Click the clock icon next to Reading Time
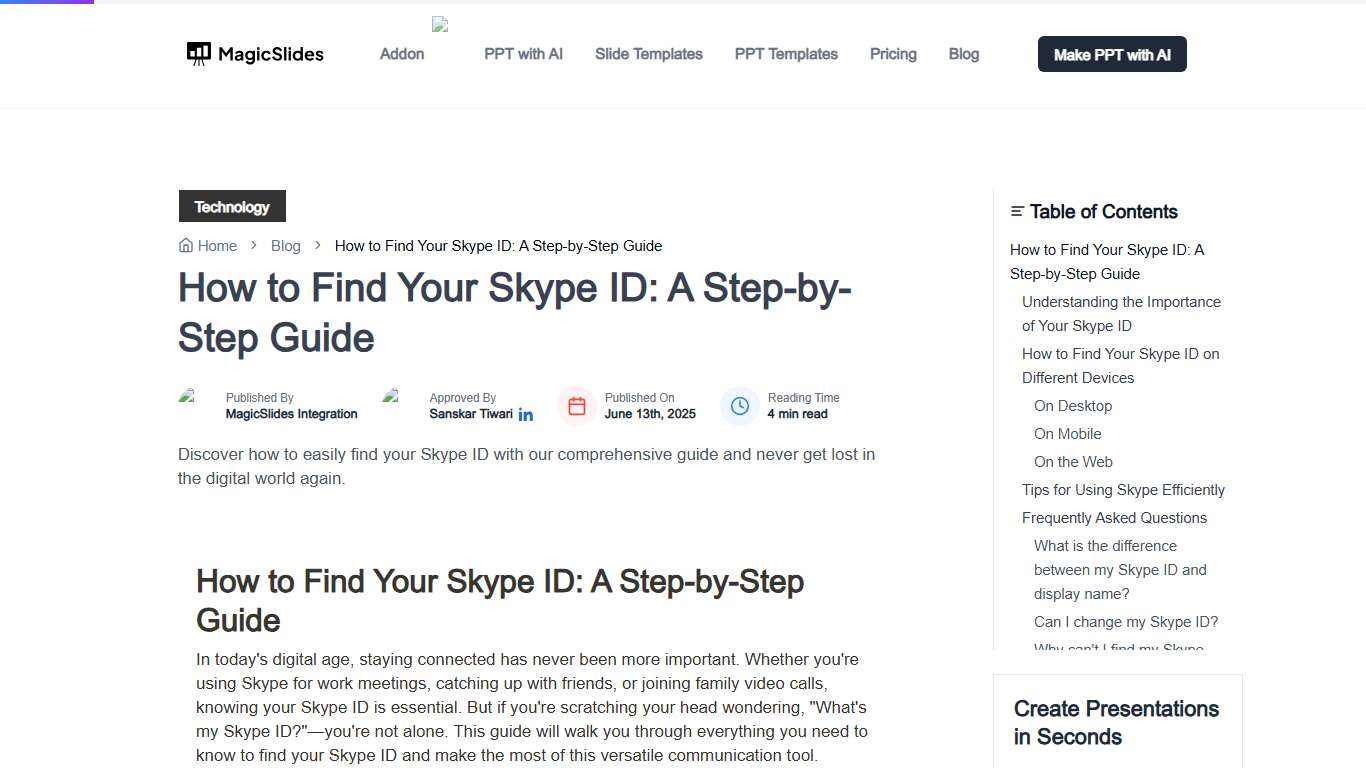The width and height of the screenshot is (1366, 768). (740, 406)
